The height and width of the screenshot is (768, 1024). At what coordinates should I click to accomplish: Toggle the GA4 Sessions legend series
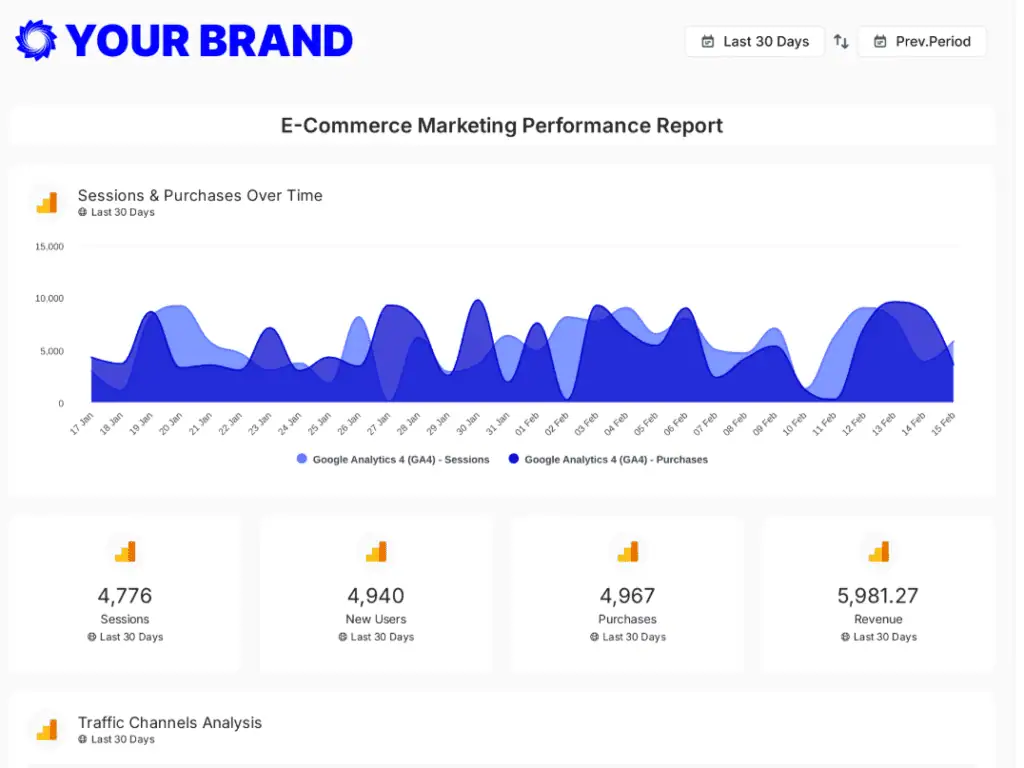click(x=400, y=460)
